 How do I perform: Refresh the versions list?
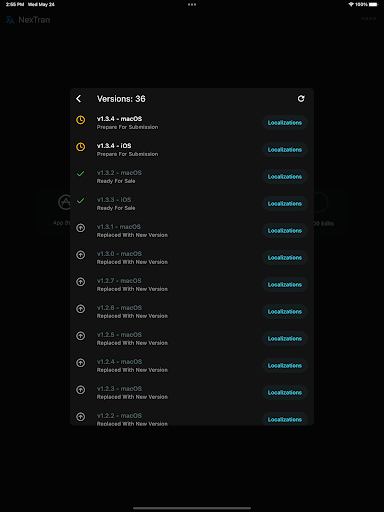click(x=301, y=99)
